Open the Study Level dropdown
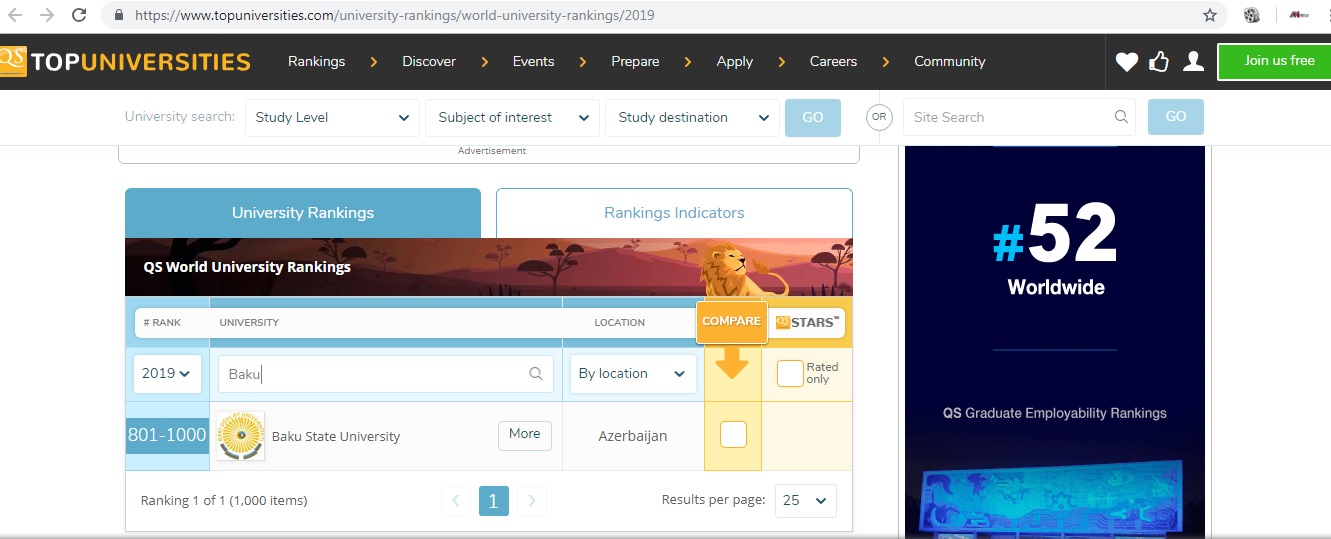This screenshot has width=1331, height=539. (x=332, y=117)
